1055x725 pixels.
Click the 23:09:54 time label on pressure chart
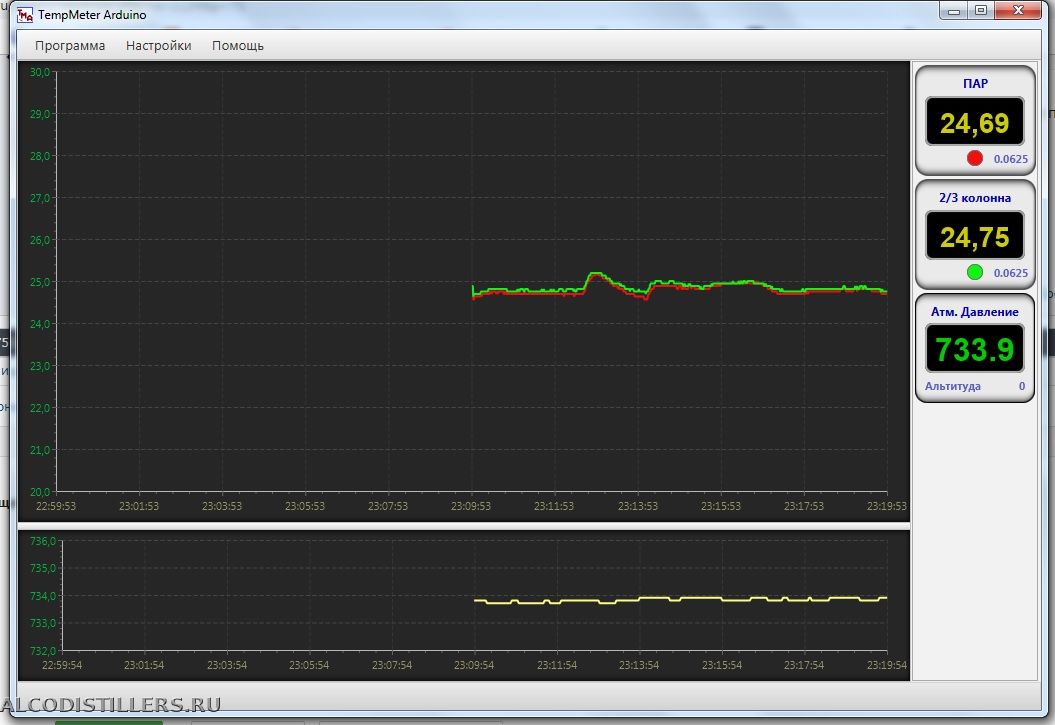click(x=474, y=665)
